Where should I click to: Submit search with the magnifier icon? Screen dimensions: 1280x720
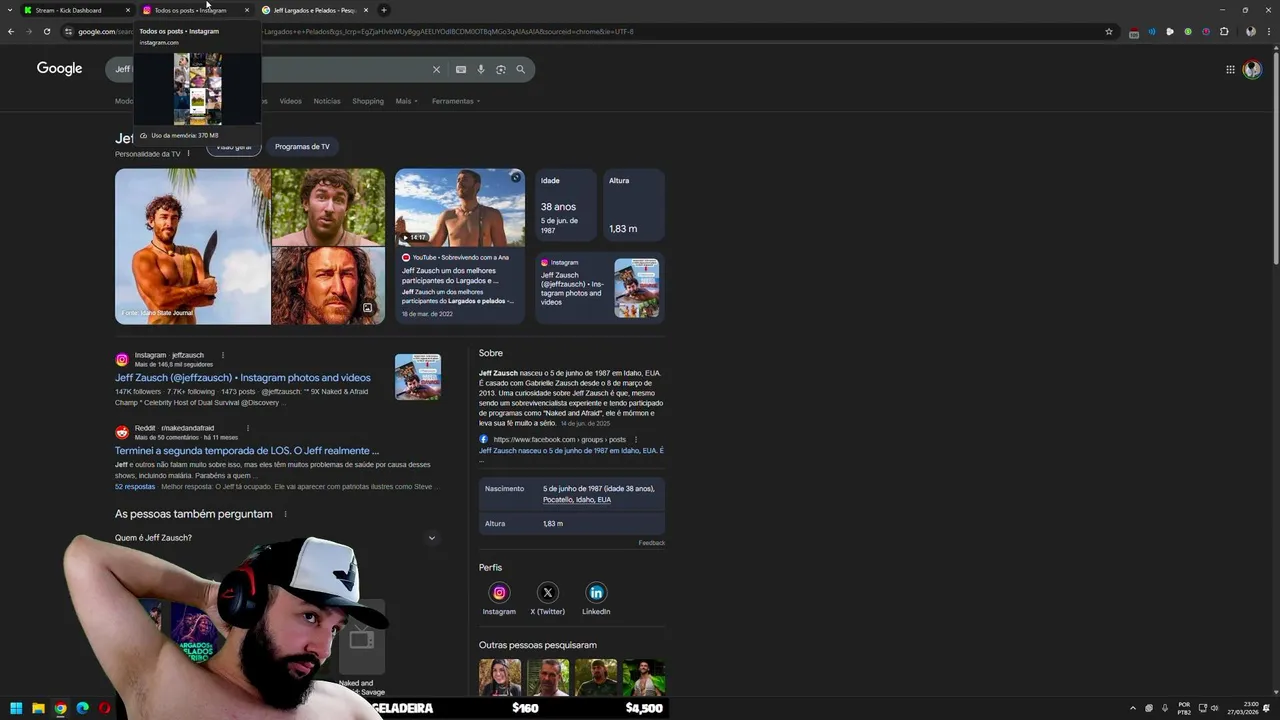pos(520,69)
